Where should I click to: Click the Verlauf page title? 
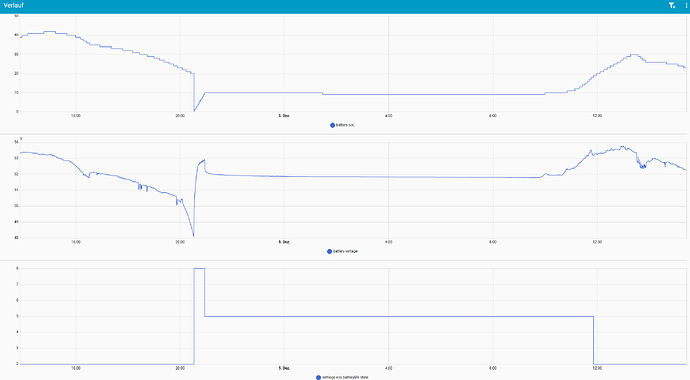coord(14,6)
